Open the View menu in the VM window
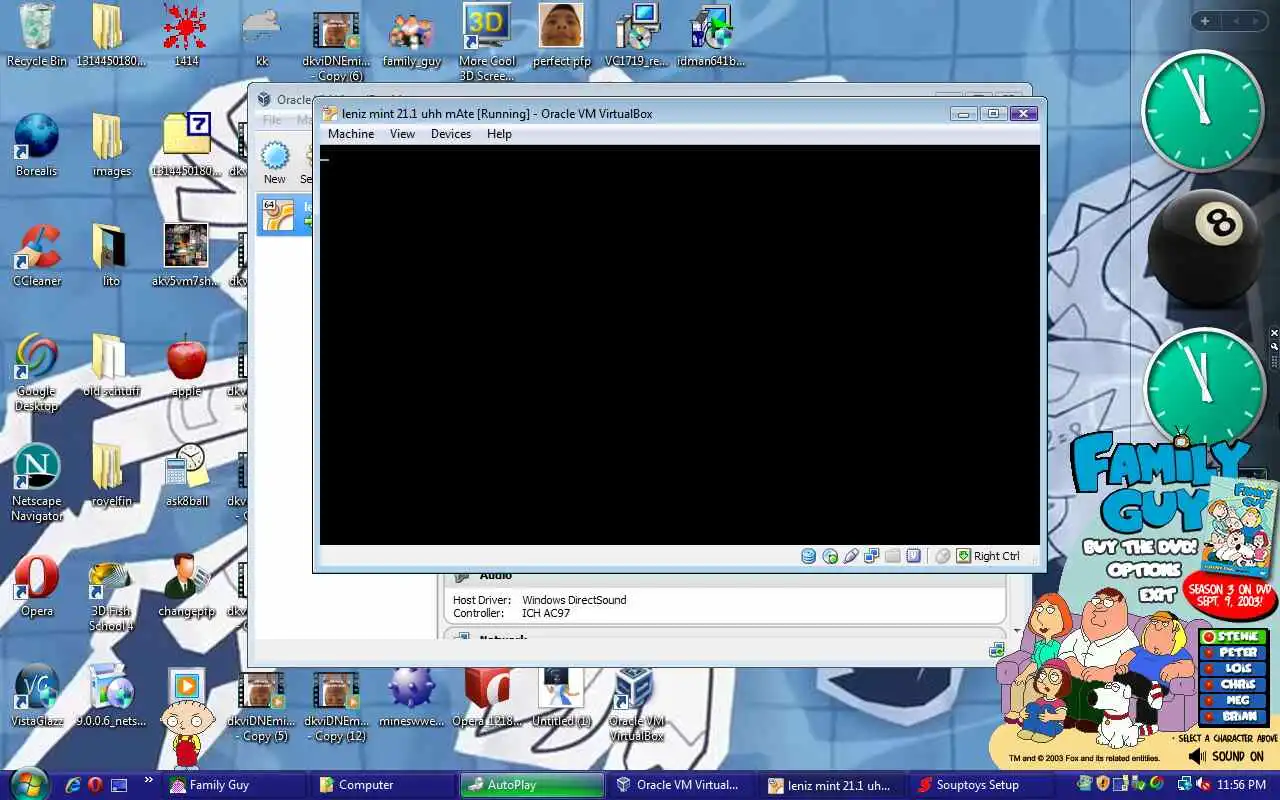Viewport: 1280px width, 800px height. point(402,134)
